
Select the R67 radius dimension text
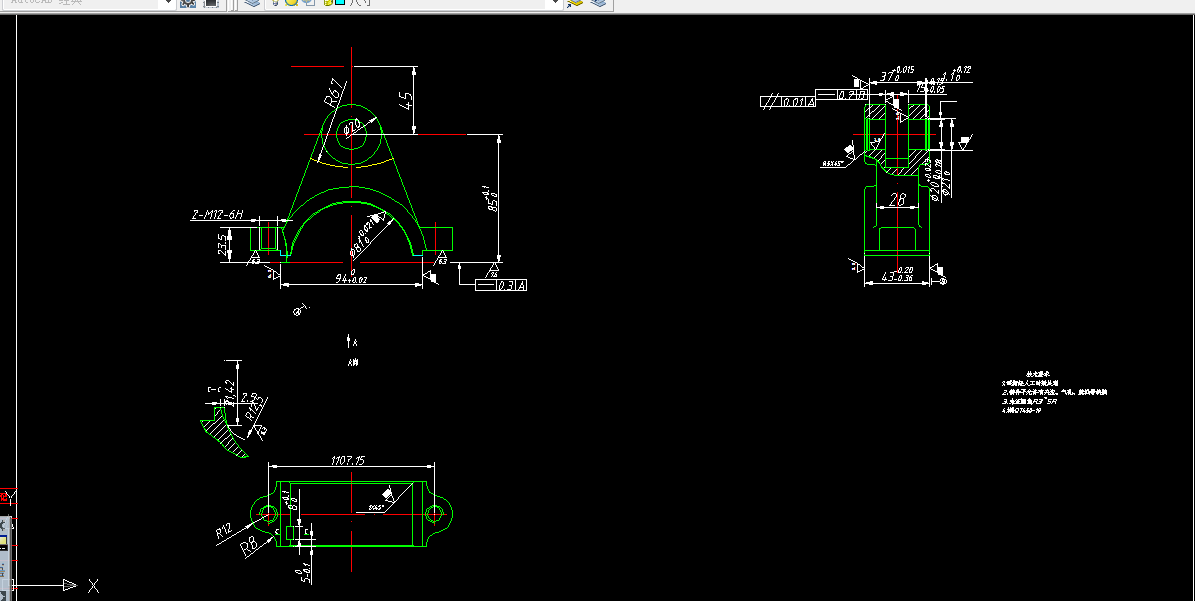pos(335,92)
